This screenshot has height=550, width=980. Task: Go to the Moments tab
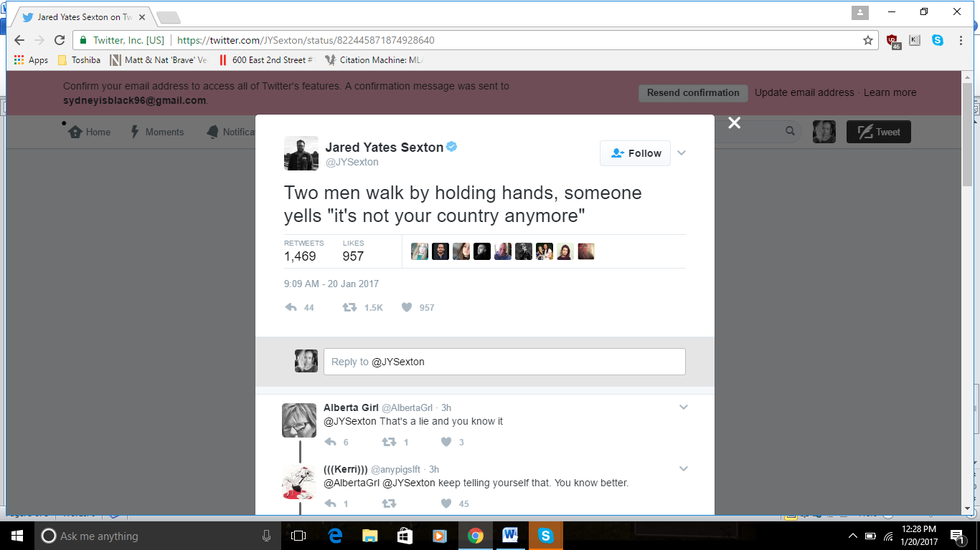coord(157,132)
